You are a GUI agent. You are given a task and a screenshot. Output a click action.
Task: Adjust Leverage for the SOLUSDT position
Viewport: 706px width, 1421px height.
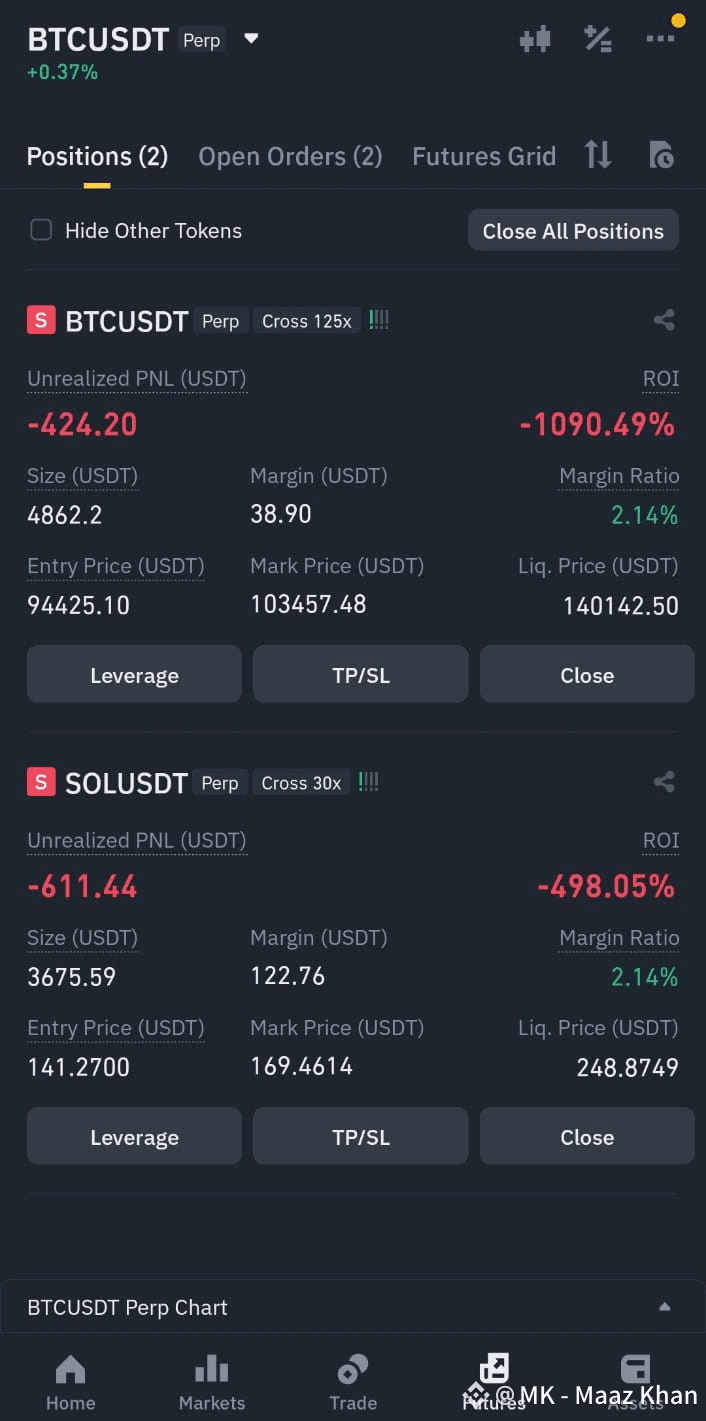coord(134,1137)
